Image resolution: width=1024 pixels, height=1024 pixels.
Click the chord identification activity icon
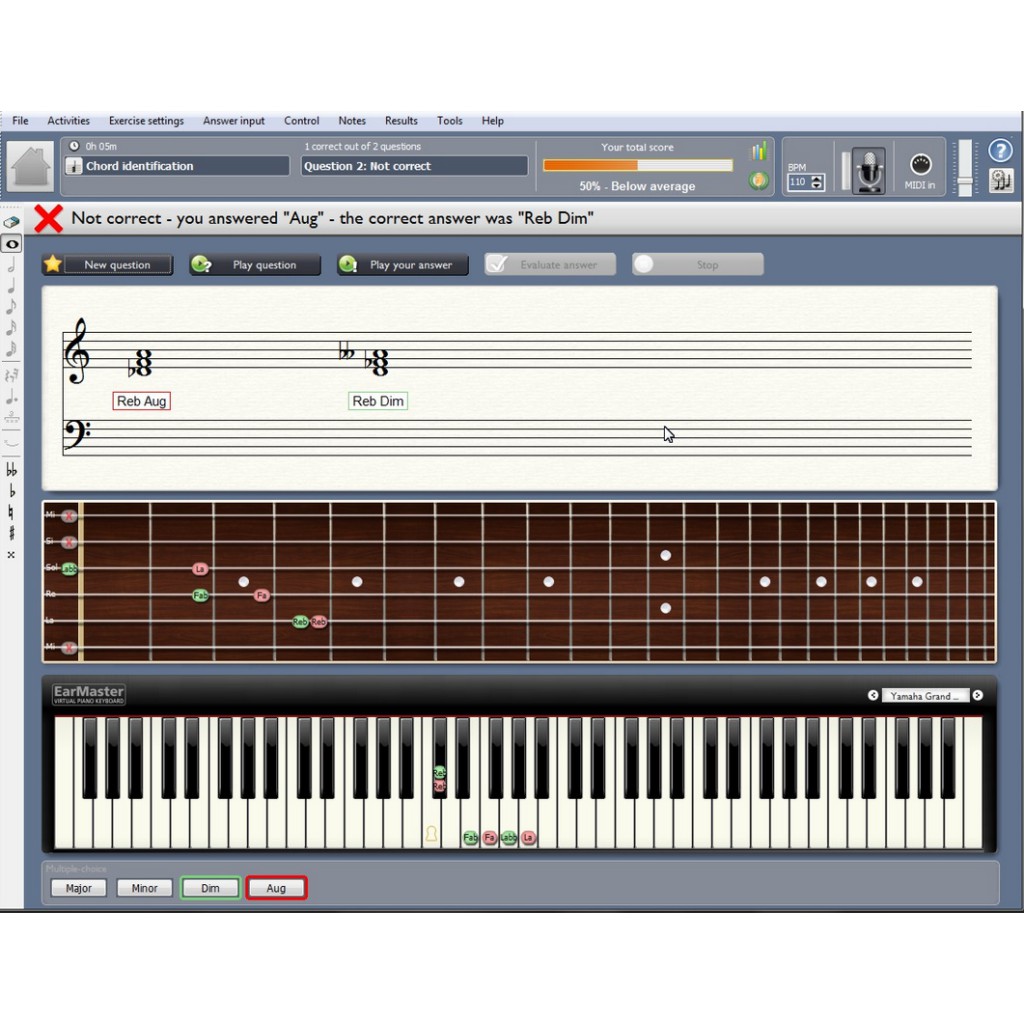coord(74,166)
